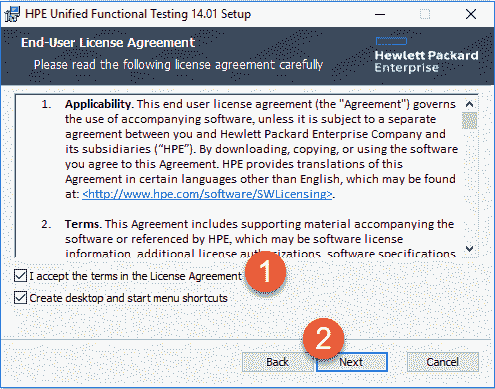Click inside the license agreement text box
495x389 pixels.
pyautogui.click(x=238, y=176)
